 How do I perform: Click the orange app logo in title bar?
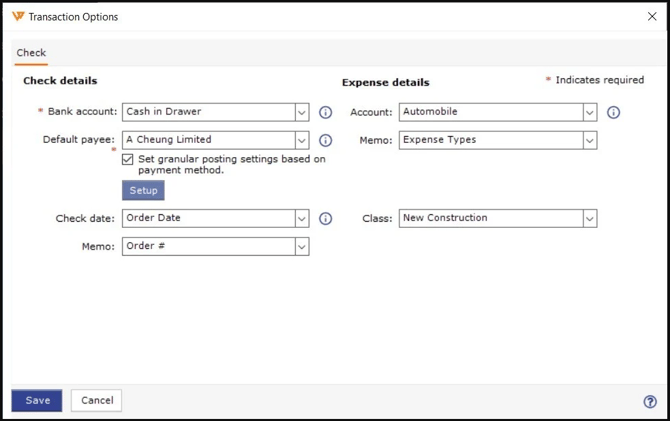click(17, 16)
